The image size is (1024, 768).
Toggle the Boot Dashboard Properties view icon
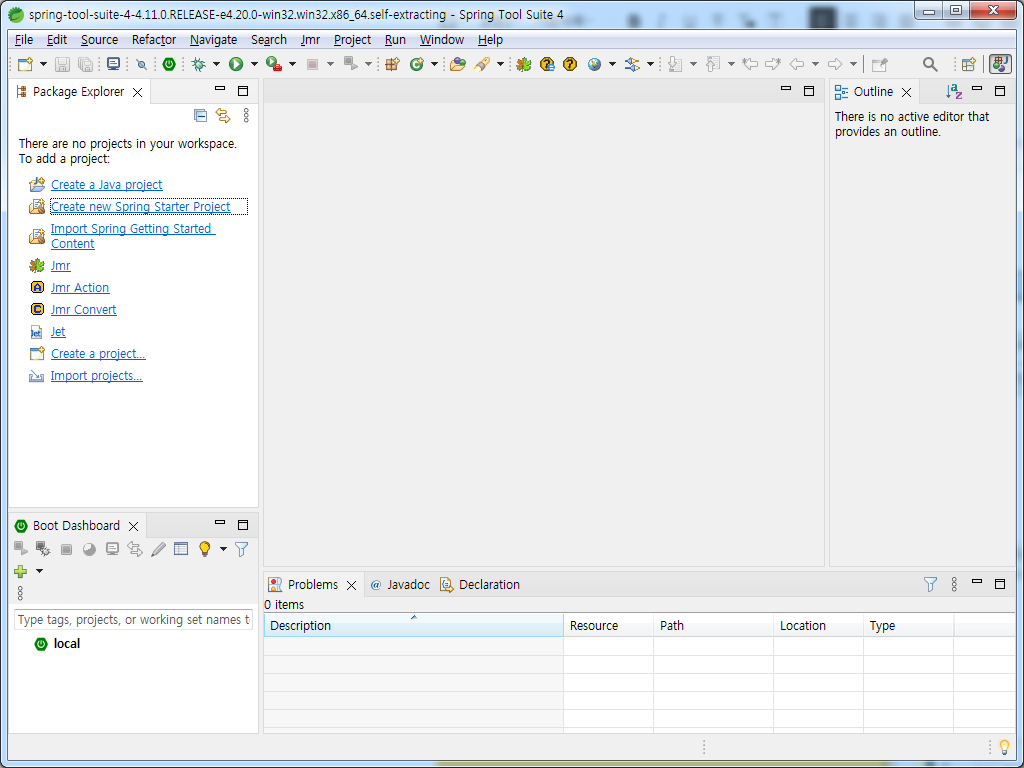(x=181, y=549)
